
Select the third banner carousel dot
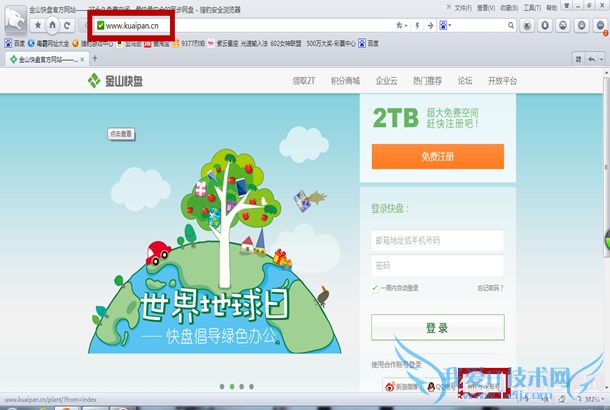(242, 387)
